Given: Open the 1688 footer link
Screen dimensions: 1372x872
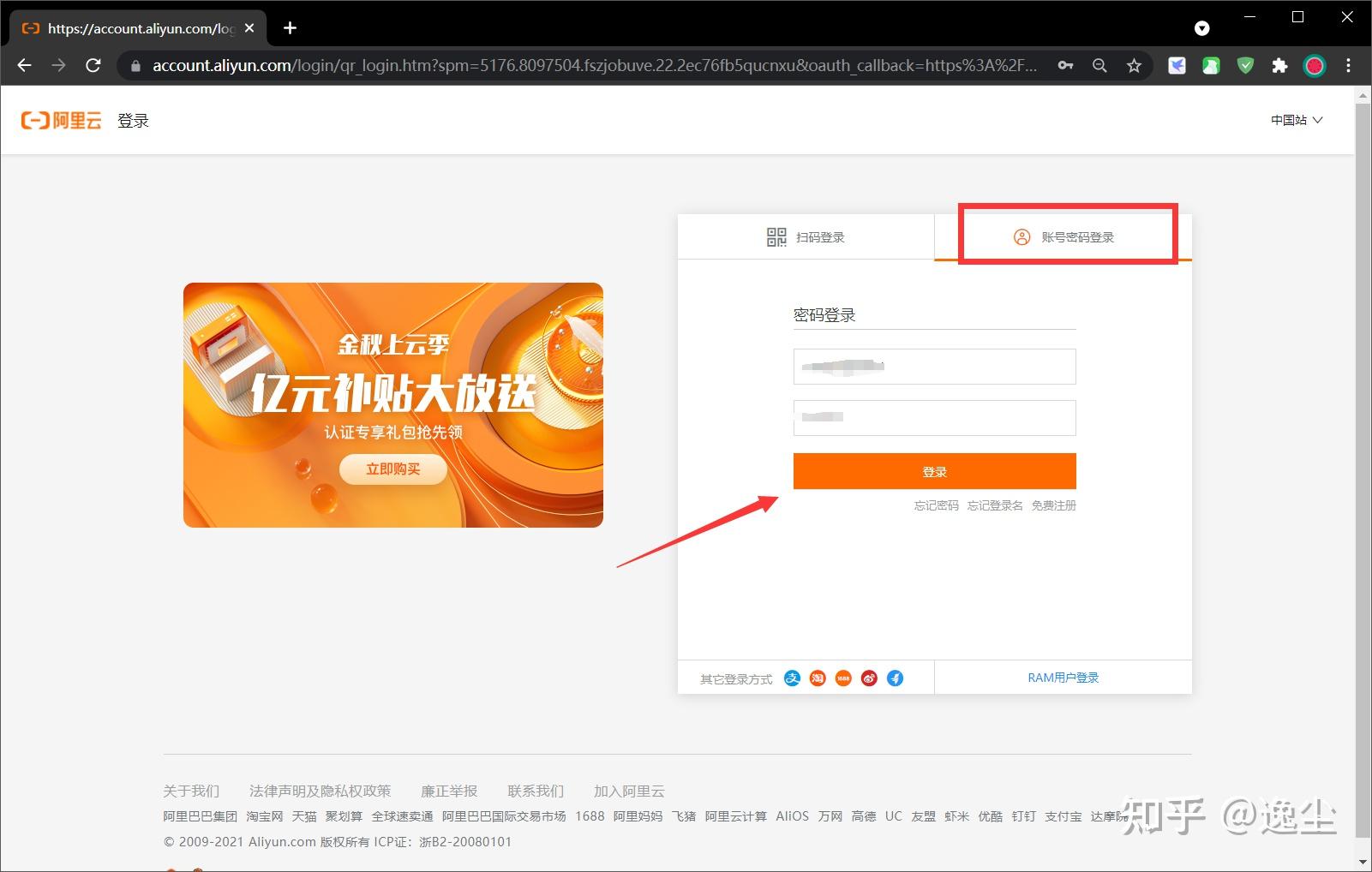Looking at the screenshot, I should point(590,816).
